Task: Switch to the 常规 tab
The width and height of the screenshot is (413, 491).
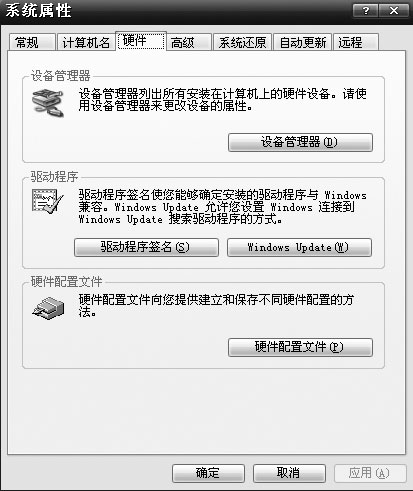Action: [32, 42]
